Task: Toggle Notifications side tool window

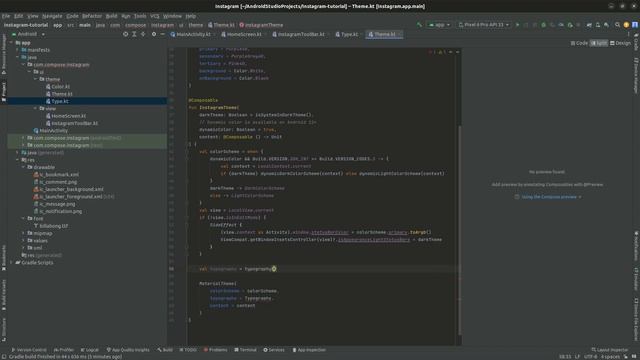Action: (x=636, y=246)
